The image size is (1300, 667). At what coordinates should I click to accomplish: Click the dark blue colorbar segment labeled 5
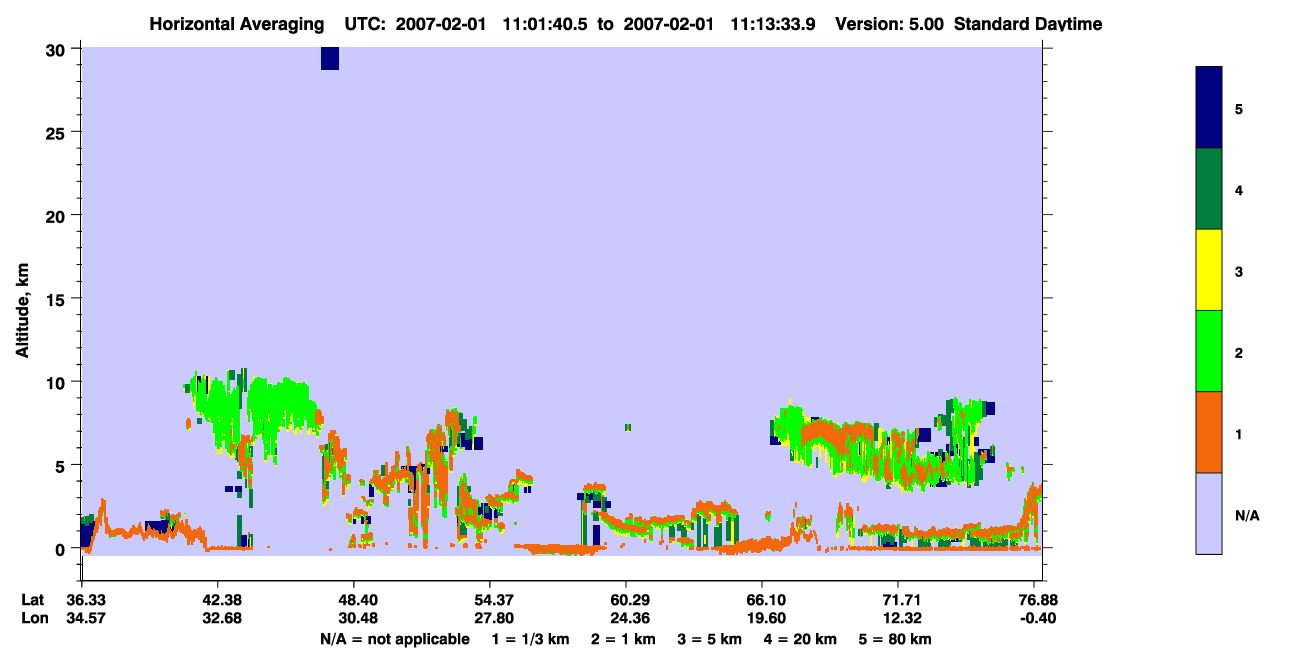click(1209, 108)
